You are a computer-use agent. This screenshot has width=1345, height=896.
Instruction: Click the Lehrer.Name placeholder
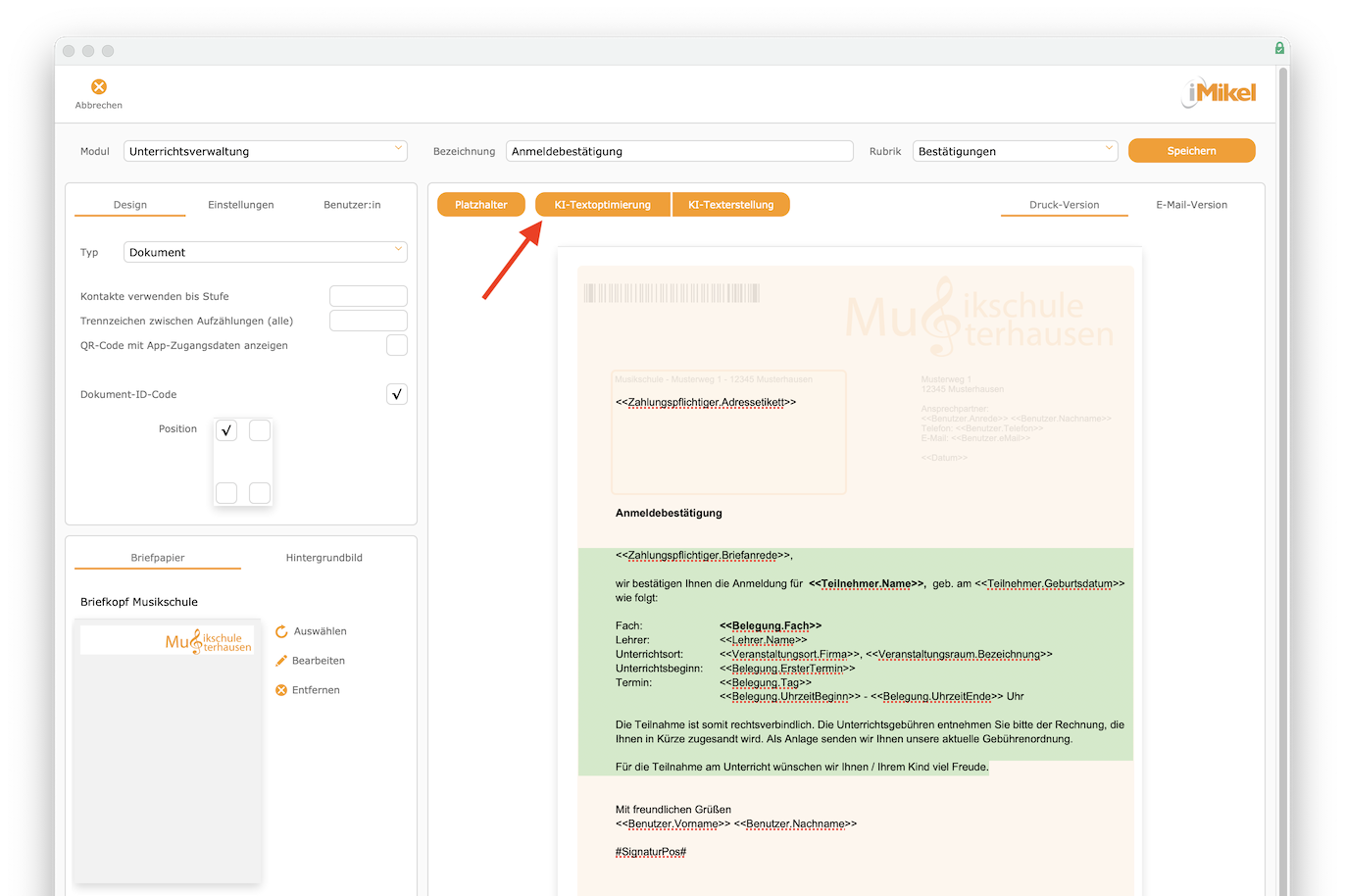point(764,640)
